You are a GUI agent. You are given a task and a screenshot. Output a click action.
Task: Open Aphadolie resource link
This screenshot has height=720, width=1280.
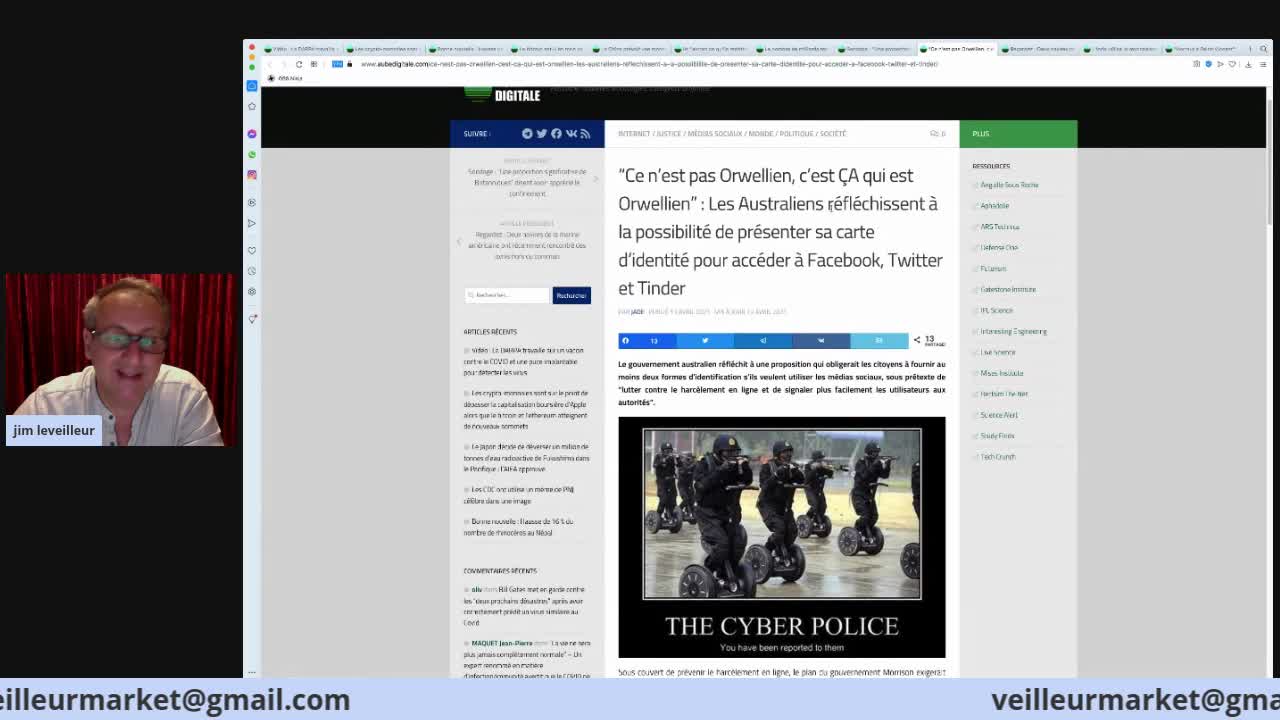coord(995,206)
